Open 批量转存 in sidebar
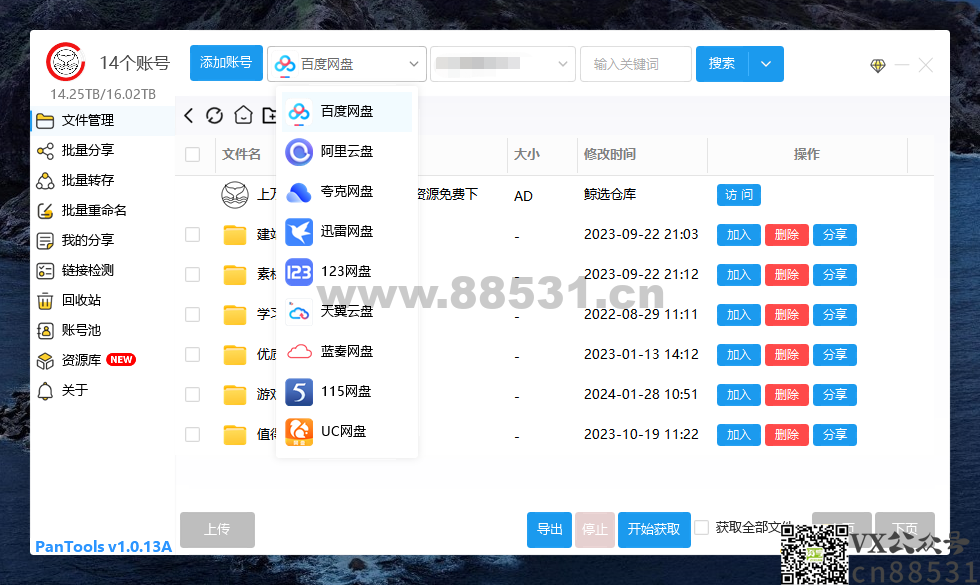Viewport: 980px width, 585px height. click(103, 180)
